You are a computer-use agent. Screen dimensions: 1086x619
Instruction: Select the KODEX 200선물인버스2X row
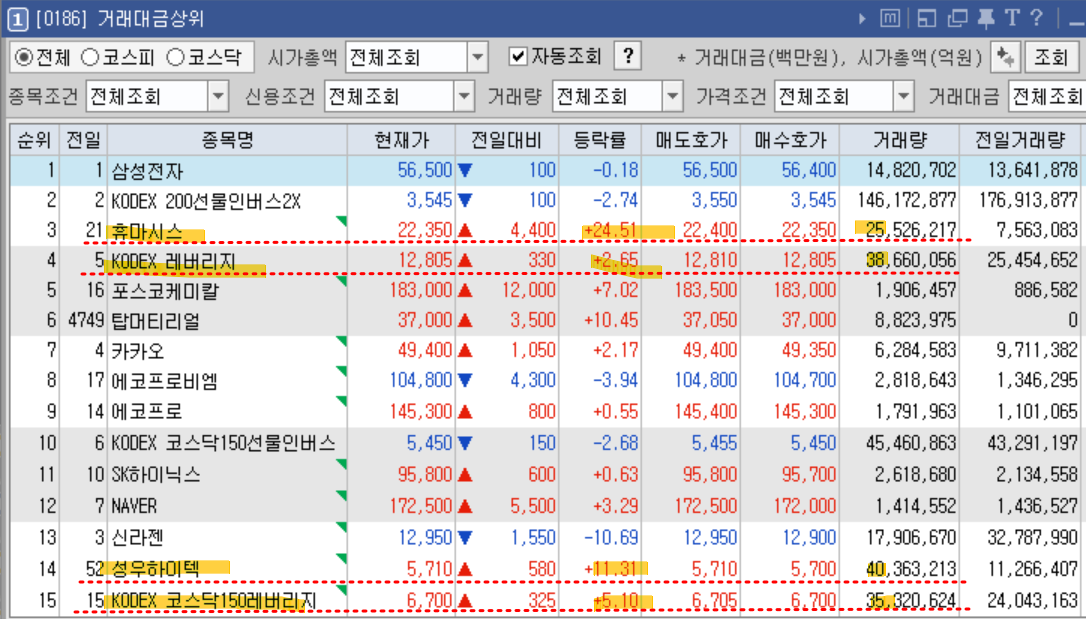point(544,201)
